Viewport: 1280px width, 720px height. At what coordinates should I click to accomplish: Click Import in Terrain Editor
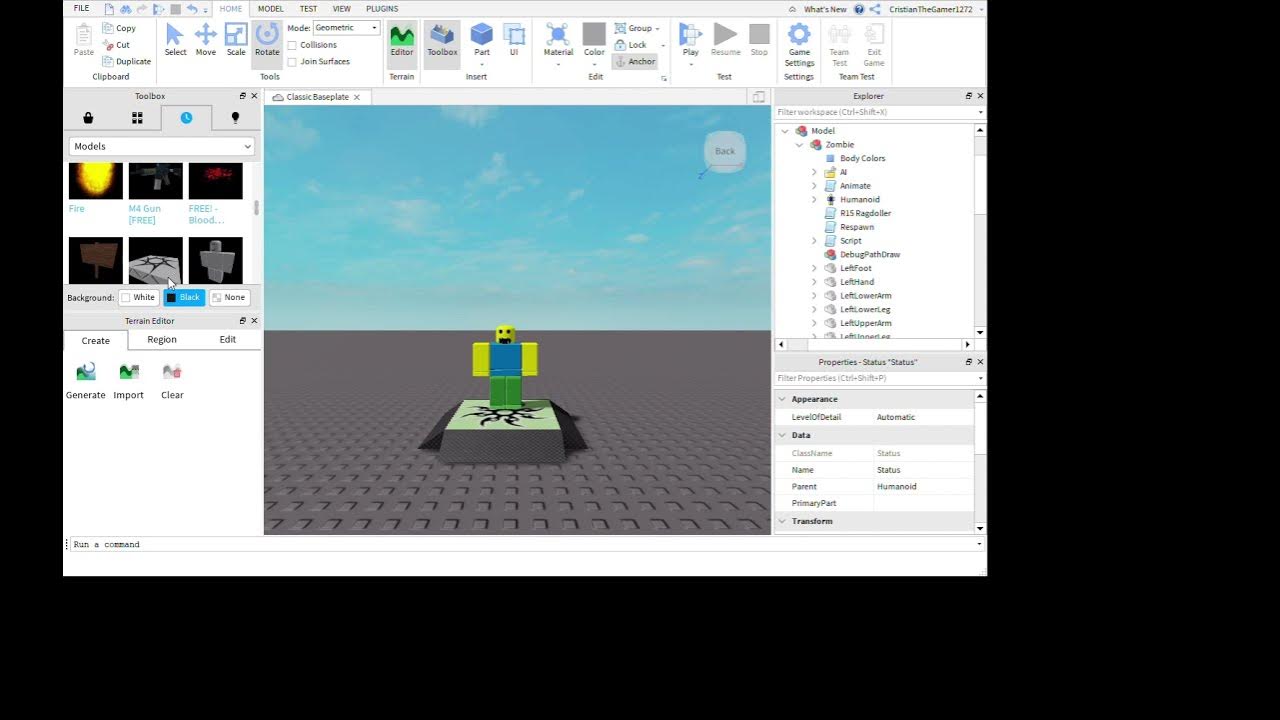(x=129, y=381)
